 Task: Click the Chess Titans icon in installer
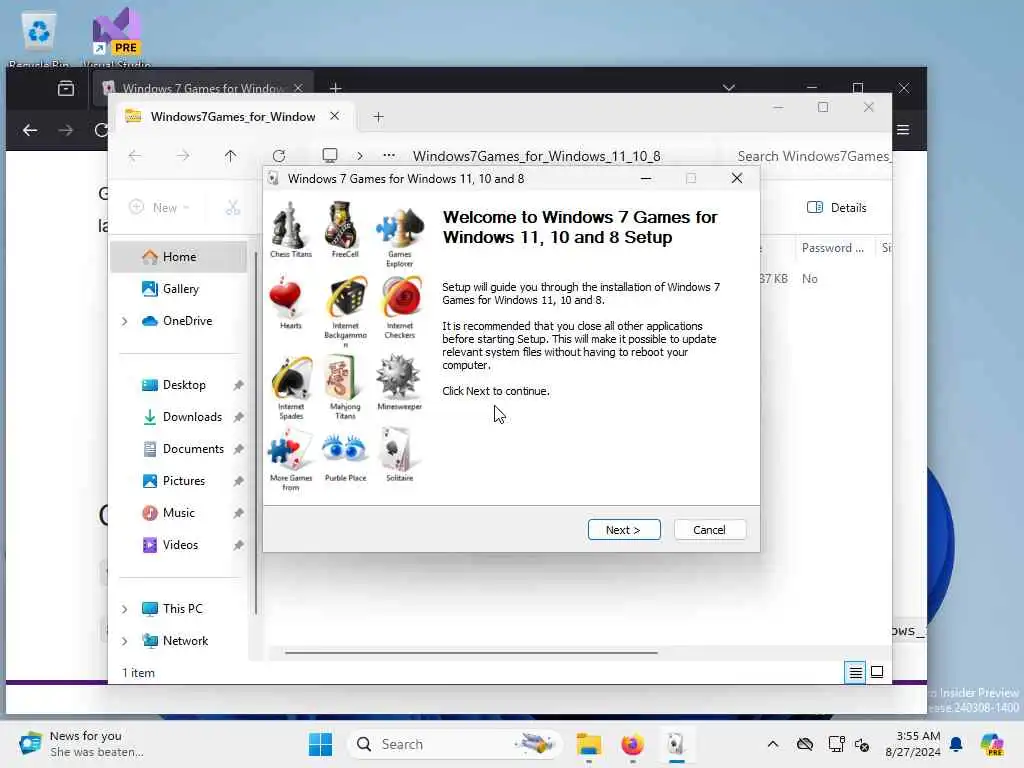point(289,225)
